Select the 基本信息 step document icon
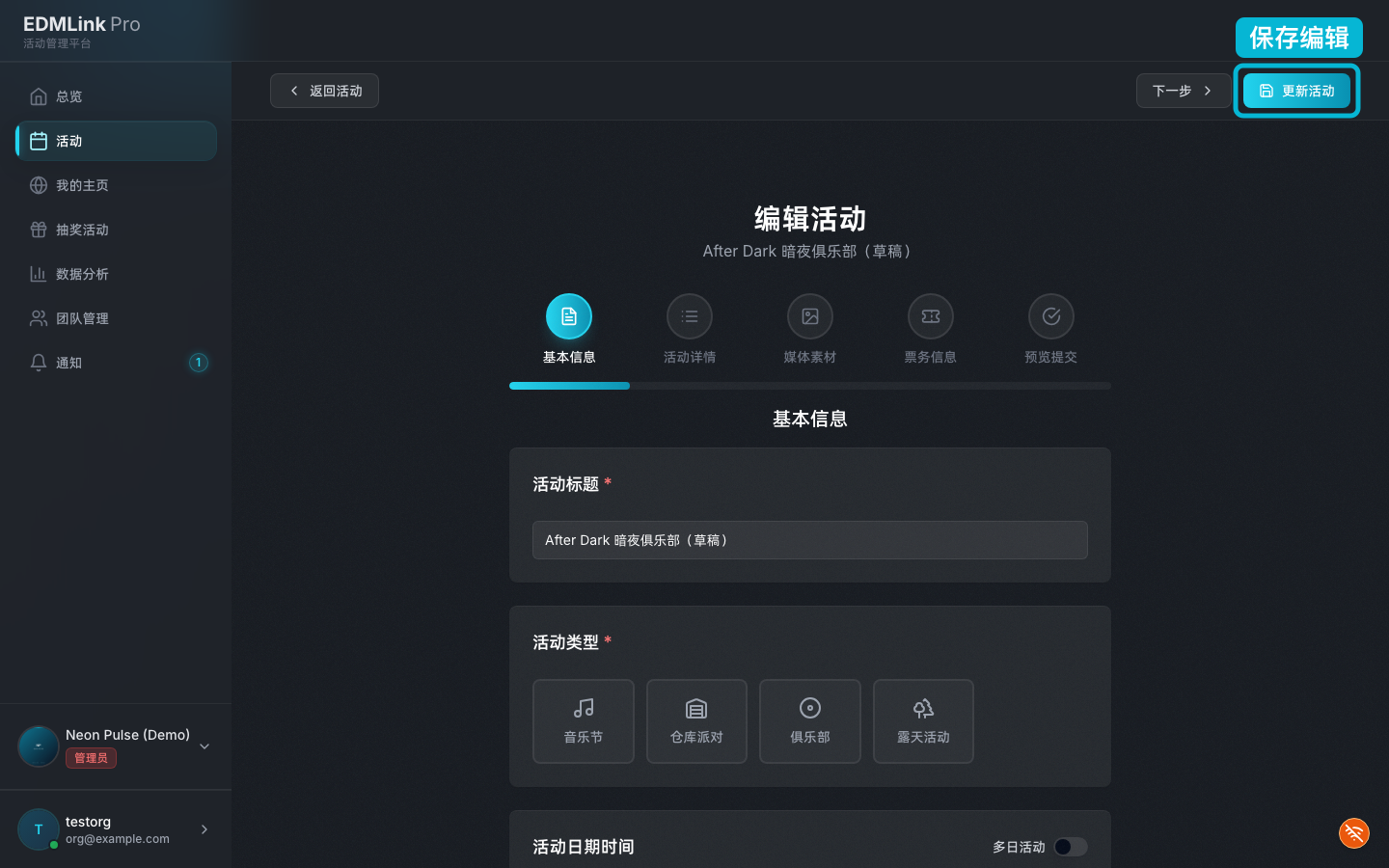 point(569,316)
